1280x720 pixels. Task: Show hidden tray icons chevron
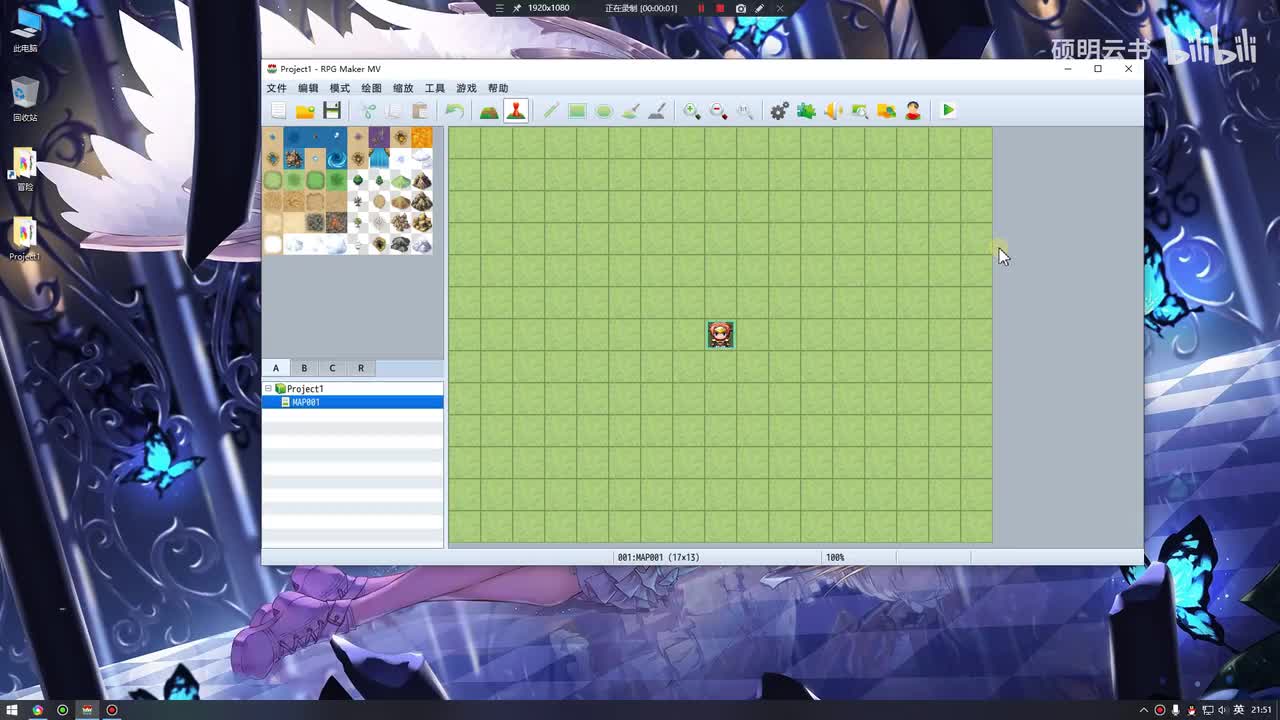point(1143,710)
